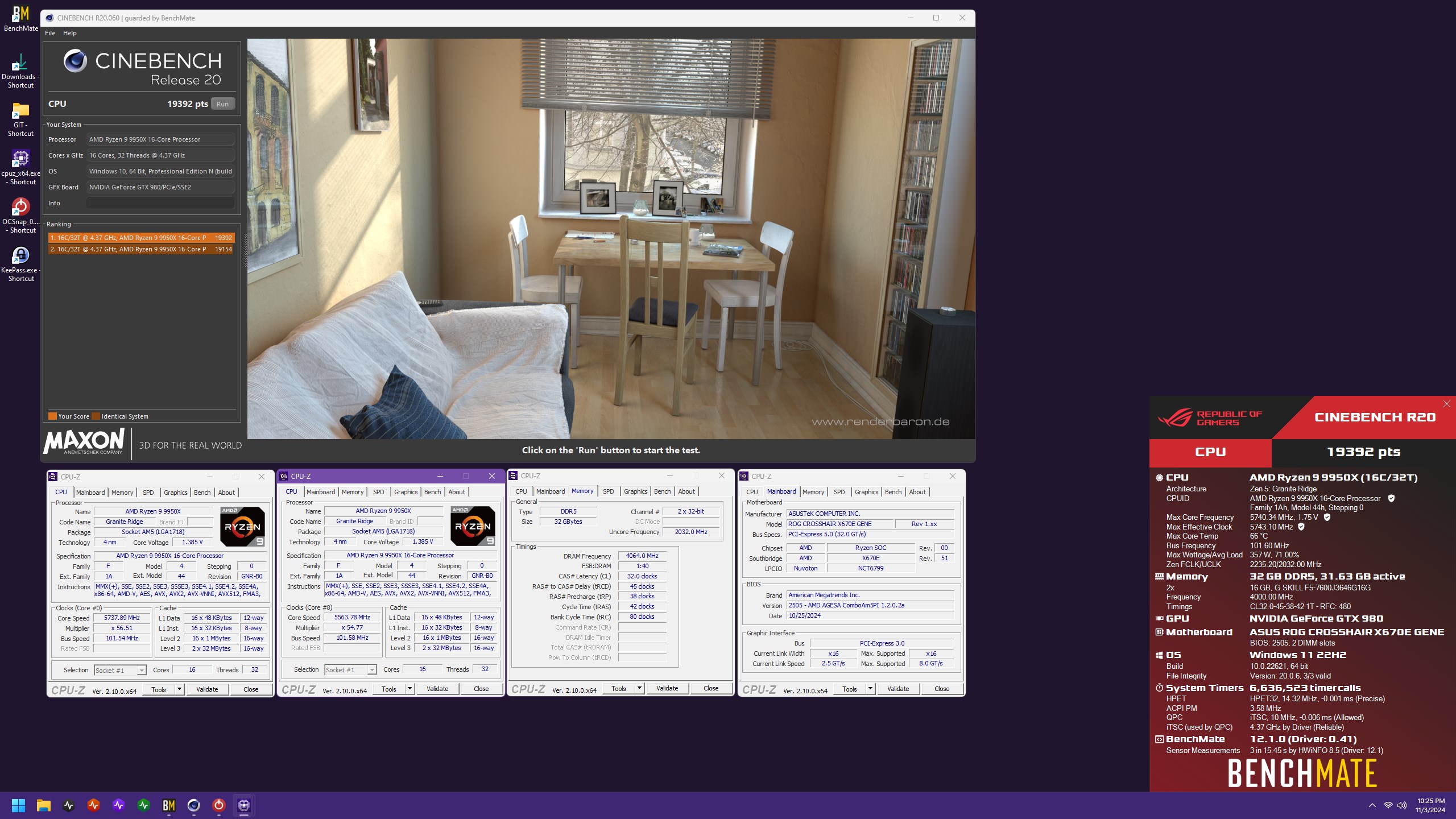The height and width of the screenshot is (819, 1456).
Task: Switch to CPU tab in the CPU-Z Memory window
Action: click(521, 491)
